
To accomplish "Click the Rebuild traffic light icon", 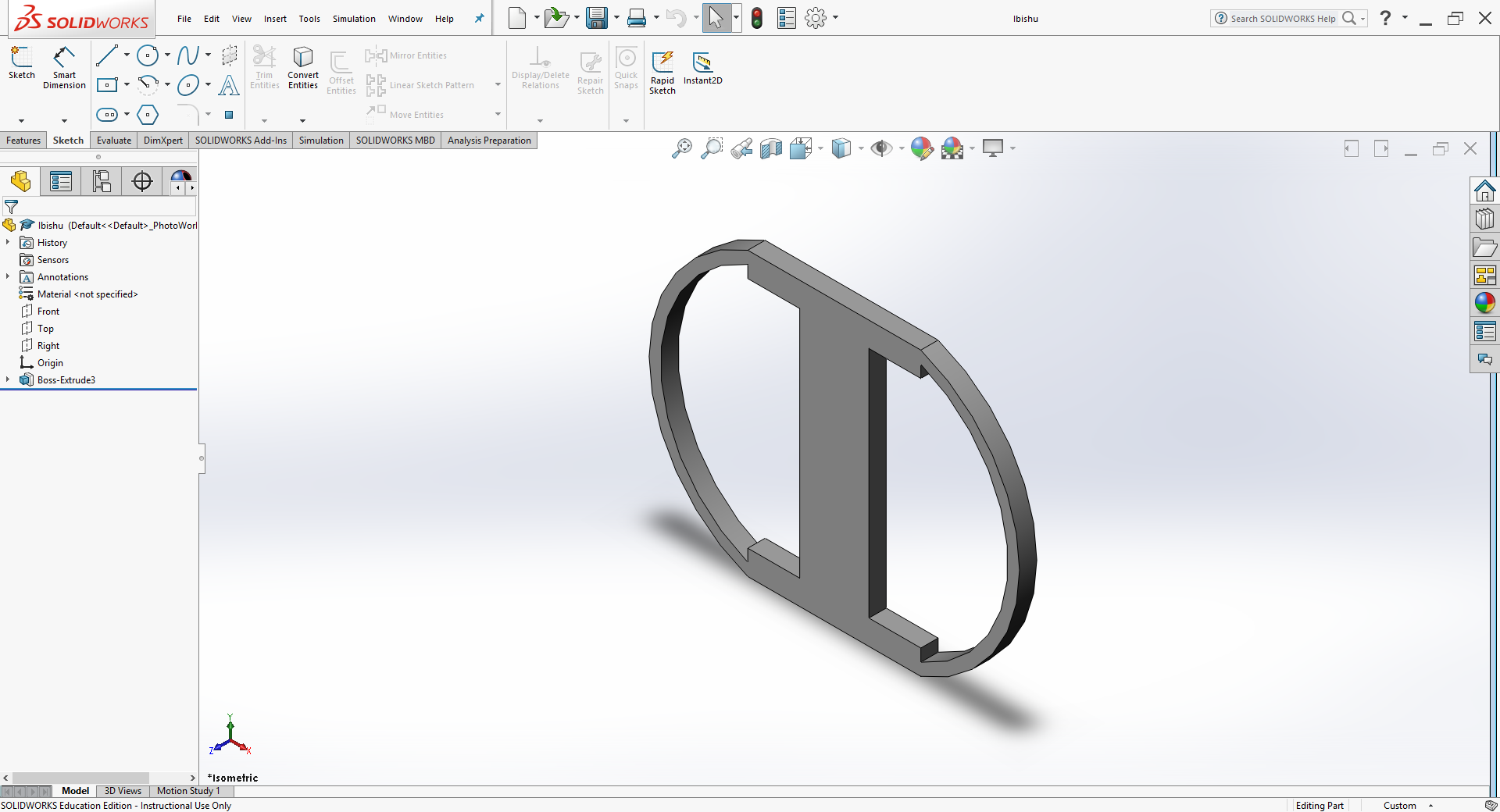I will pos(756,18).
